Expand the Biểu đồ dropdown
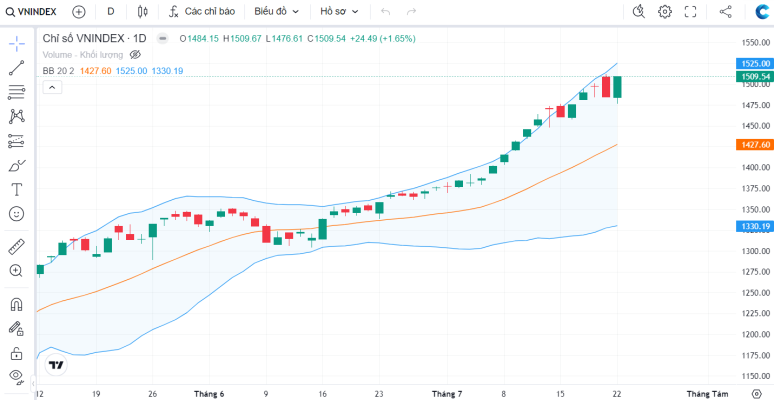 [276, 12]
